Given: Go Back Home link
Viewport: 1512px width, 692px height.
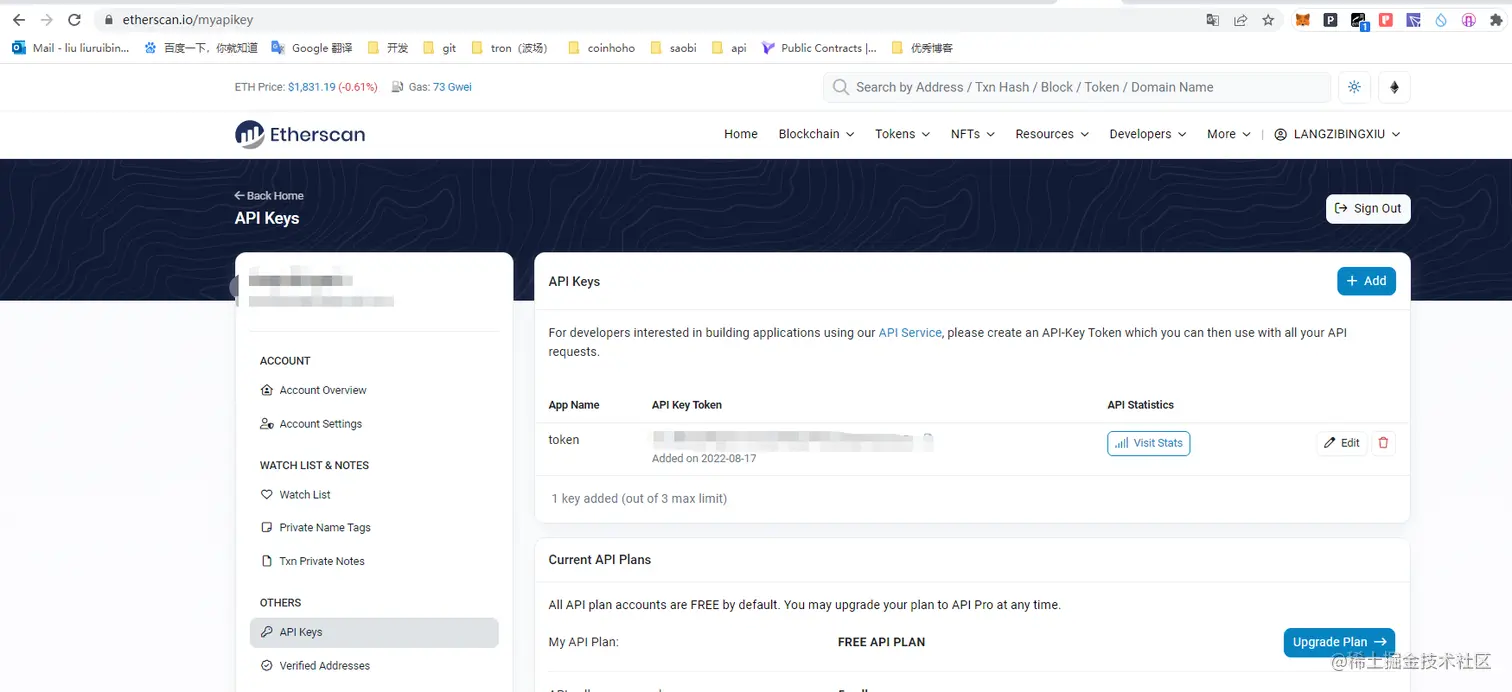Looking at the screenshot, I should pyautogui.click(x=269, y=196).
